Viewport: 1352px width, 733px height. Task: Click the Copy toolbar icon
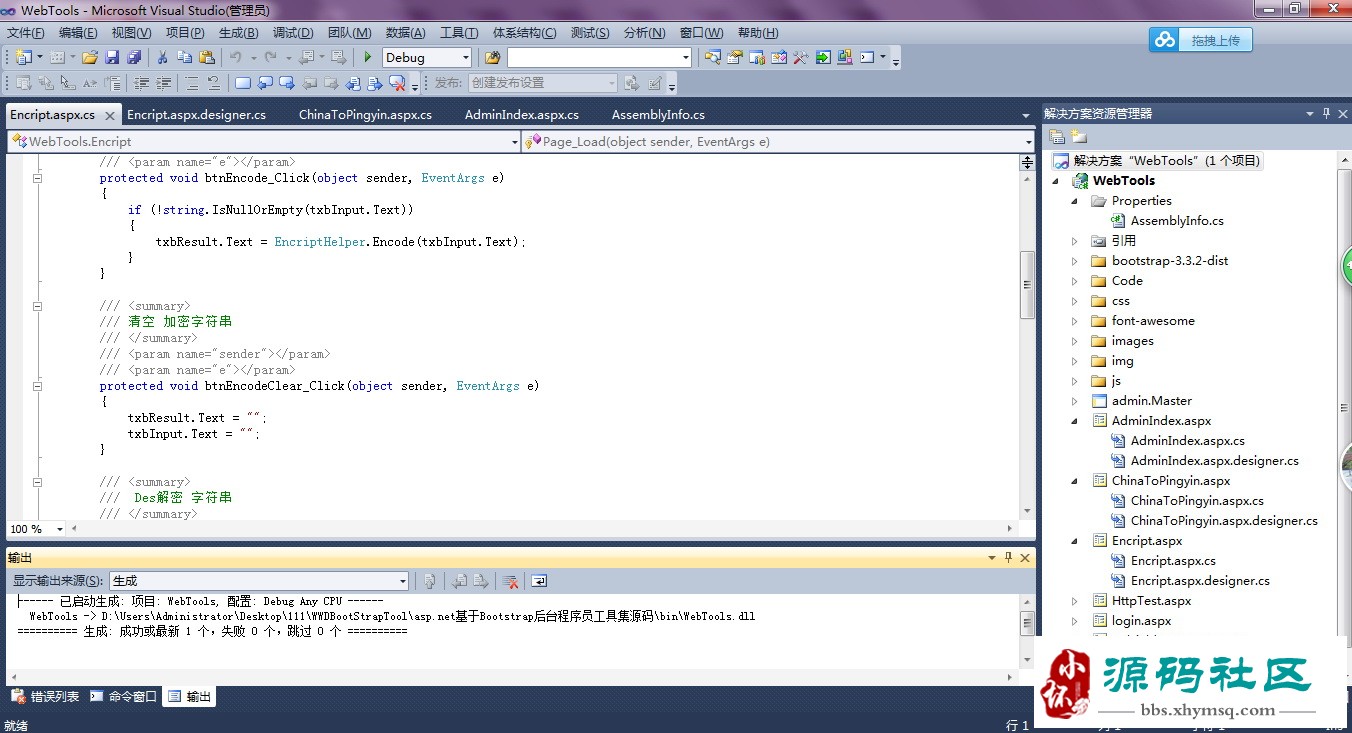pyautogui.click(x=185, y=57)
